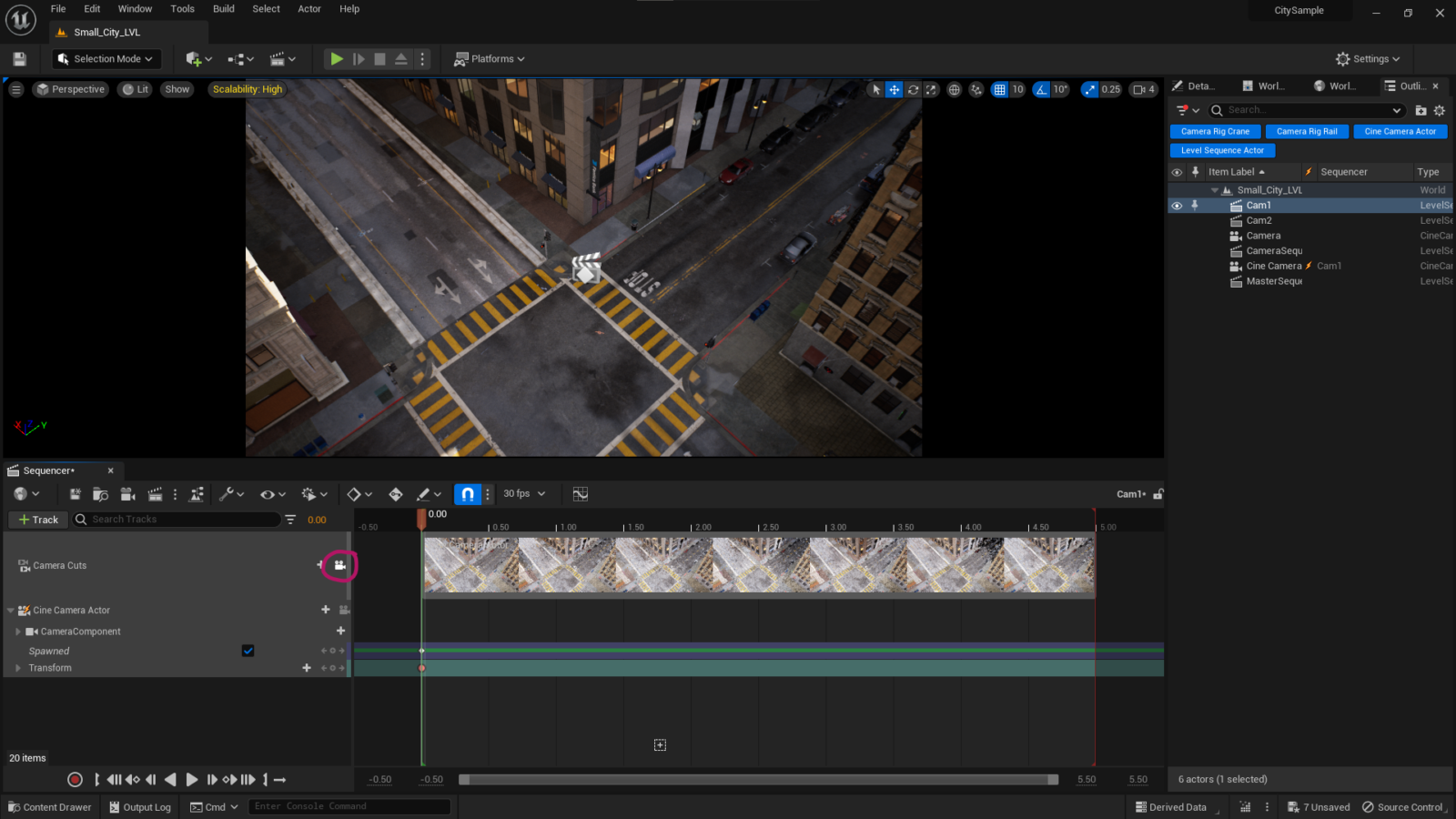
Task: Switch to the Details tab
Action: [x=1196, y=86]
